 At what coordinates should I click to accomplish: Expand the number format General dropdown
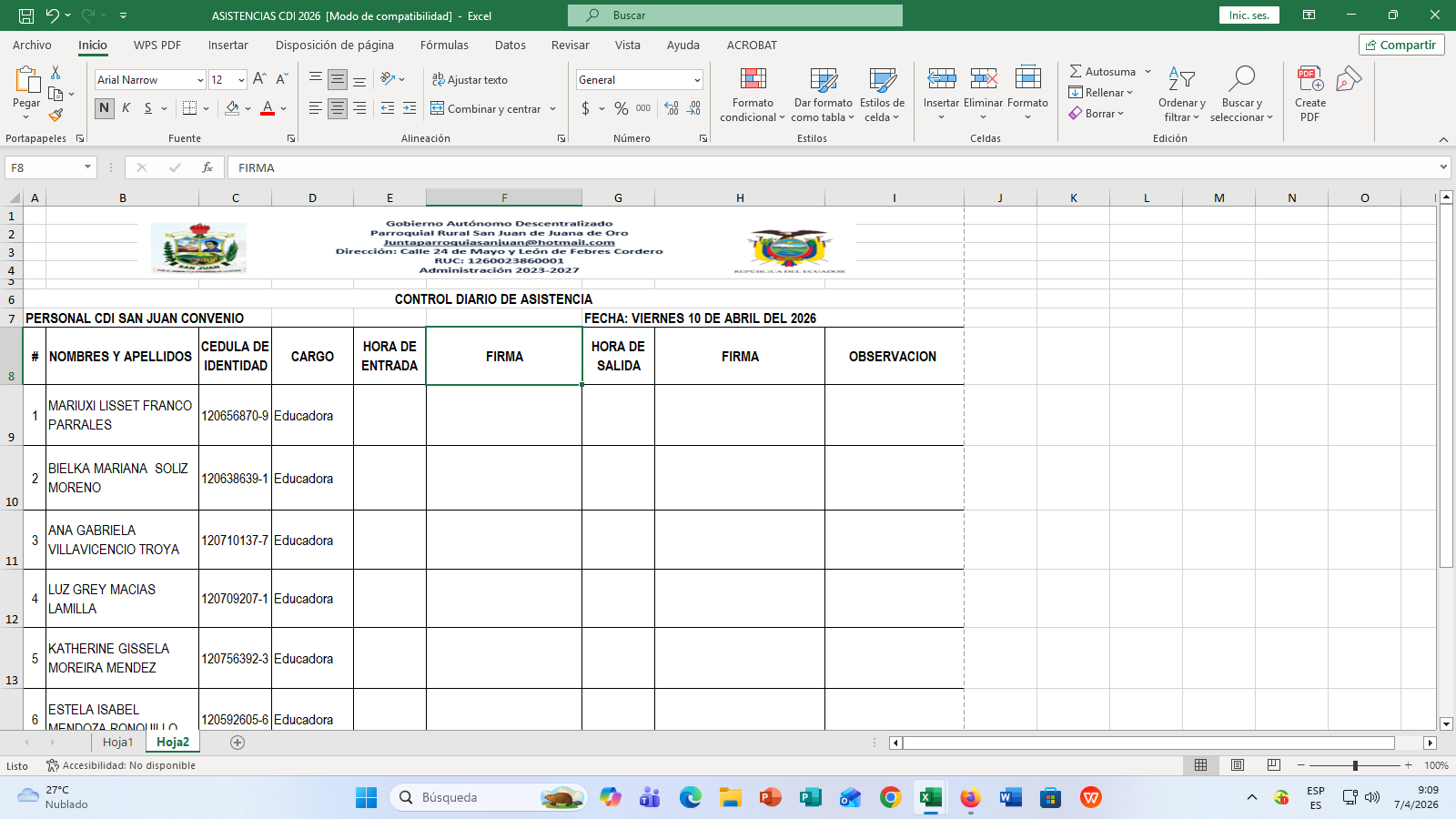pos(697,80)
